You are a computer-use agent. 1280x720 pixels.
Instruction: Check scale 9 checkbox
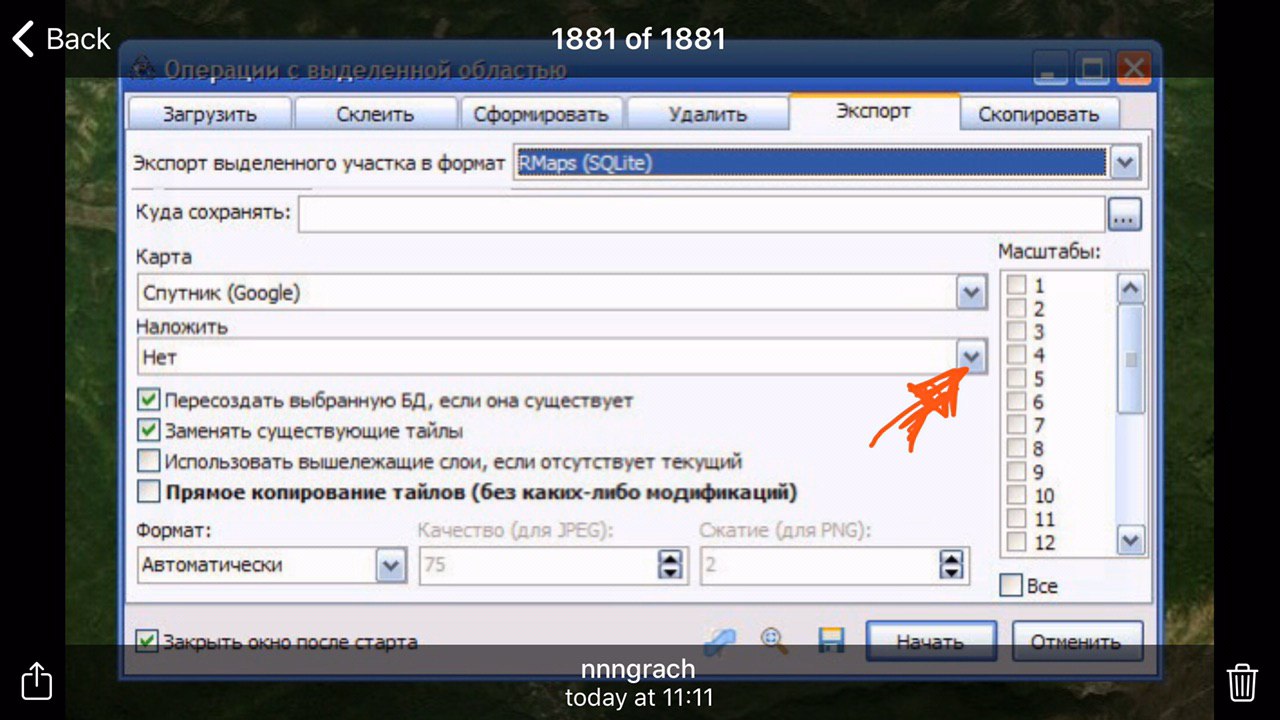pos(1016,472)
